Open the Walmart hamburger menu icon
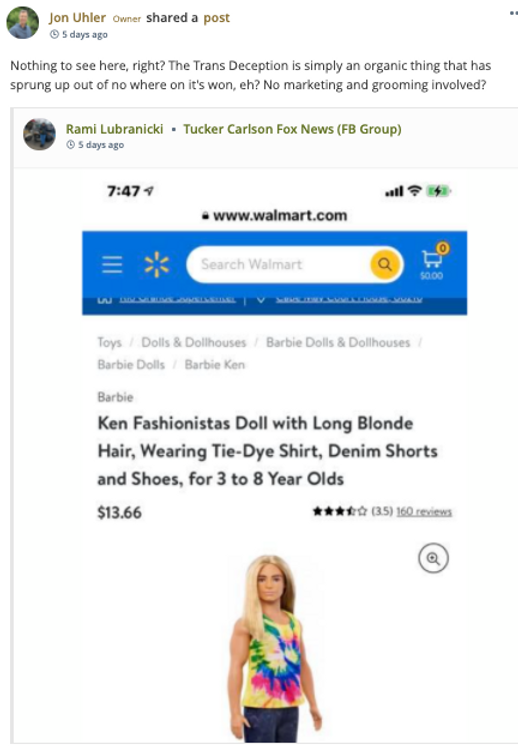 click(x=112, y=264)
